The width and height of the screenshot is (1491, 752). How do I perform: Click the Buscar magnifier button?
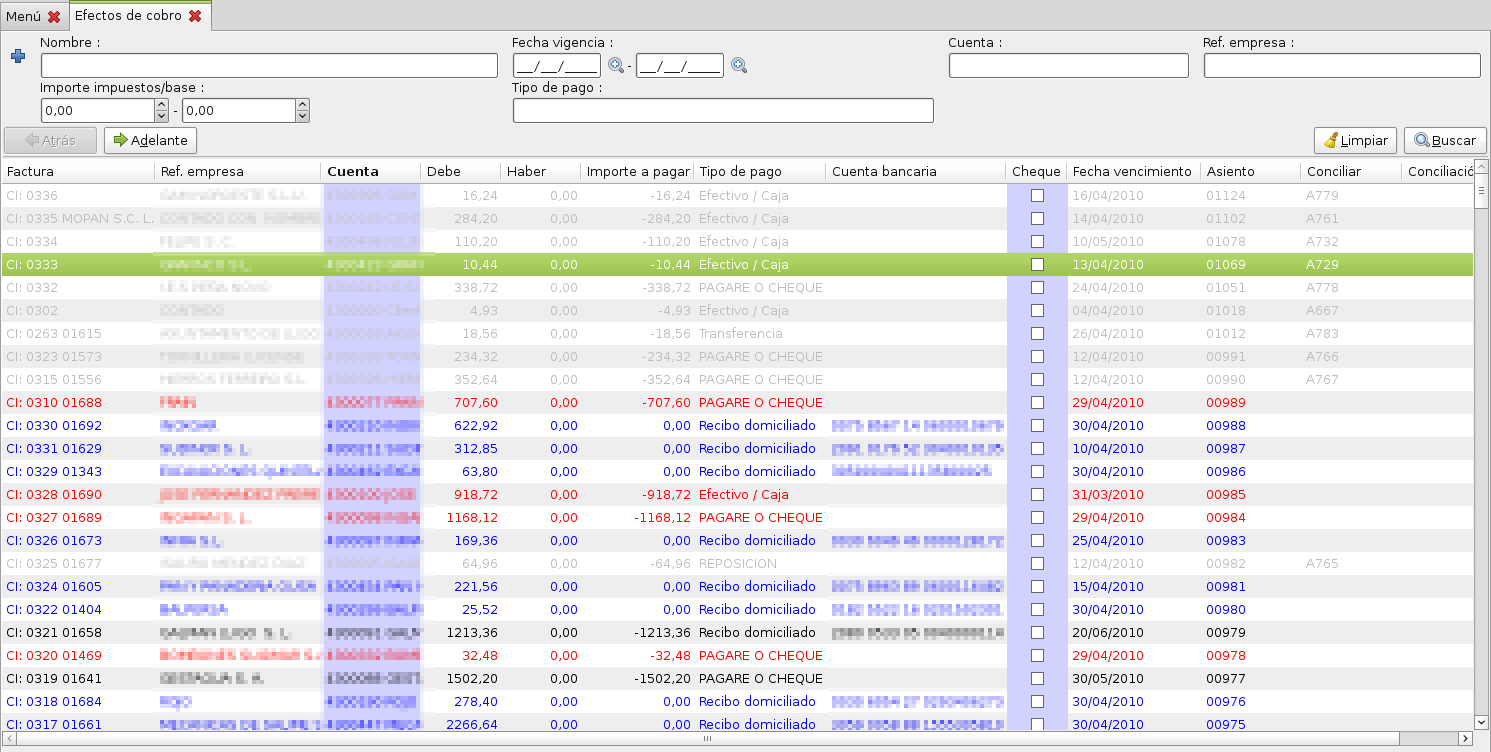point(1445,141)
